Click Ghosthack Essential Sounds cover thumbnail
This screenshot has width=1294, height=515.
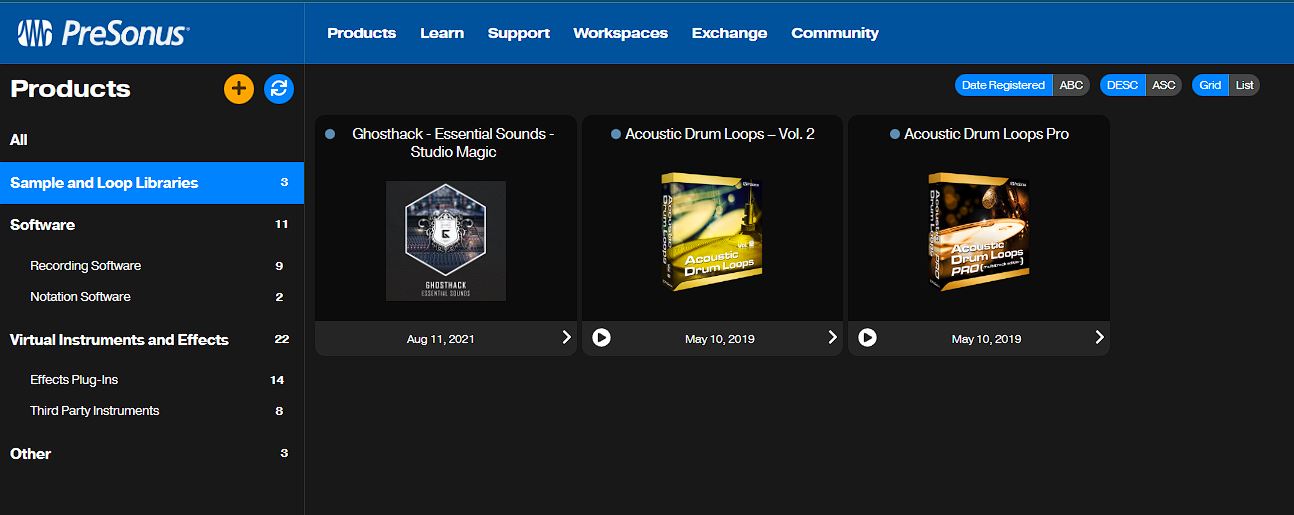click(446, 241)
